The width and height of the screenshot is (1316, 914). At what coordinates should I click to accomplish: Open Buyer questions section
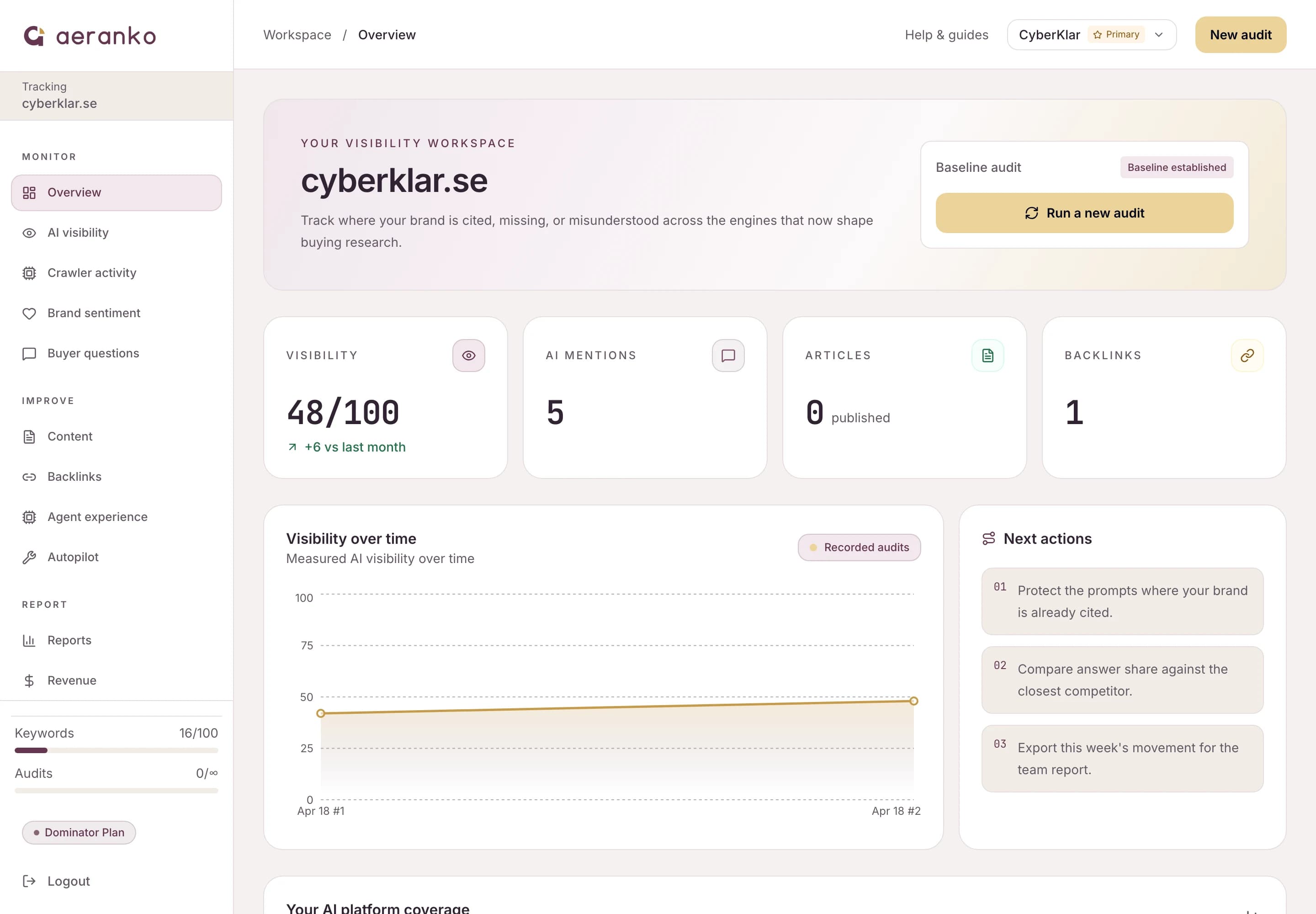pyautogui.click(x=116, y=353)
